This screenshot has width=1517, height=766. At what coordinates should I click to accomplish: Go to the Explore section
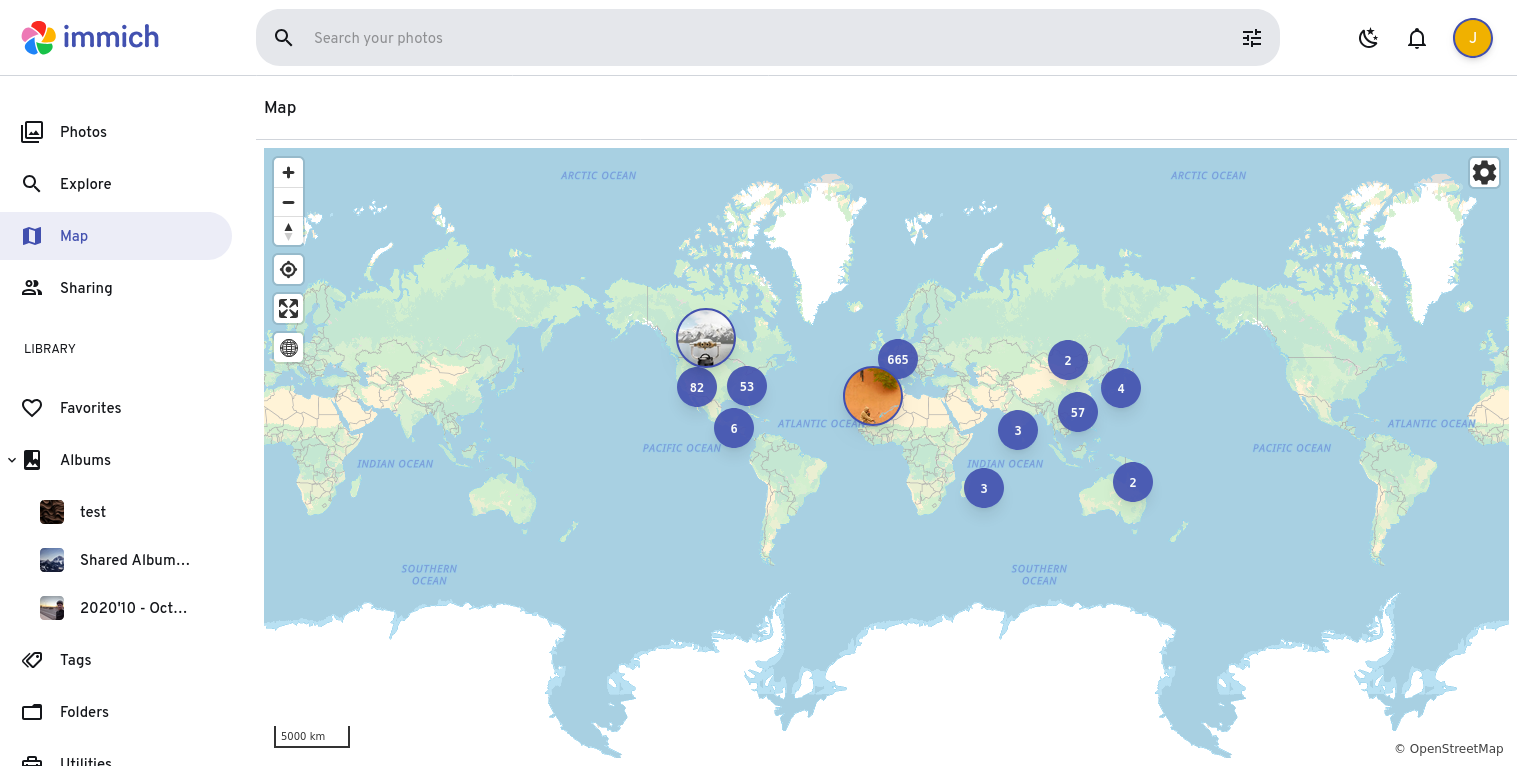click(85, 184)
